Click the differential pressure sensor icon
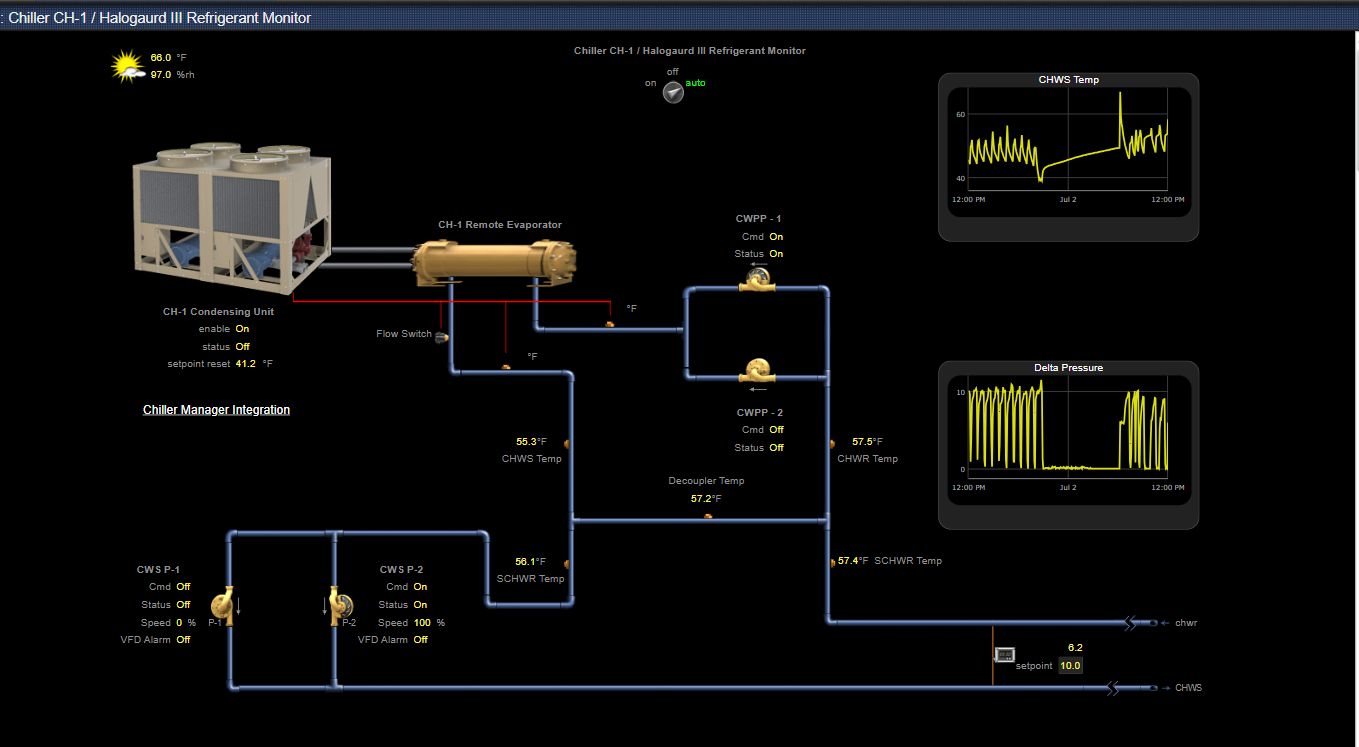This screenshot has height=747, width=1359. (x=1004, y=654)
